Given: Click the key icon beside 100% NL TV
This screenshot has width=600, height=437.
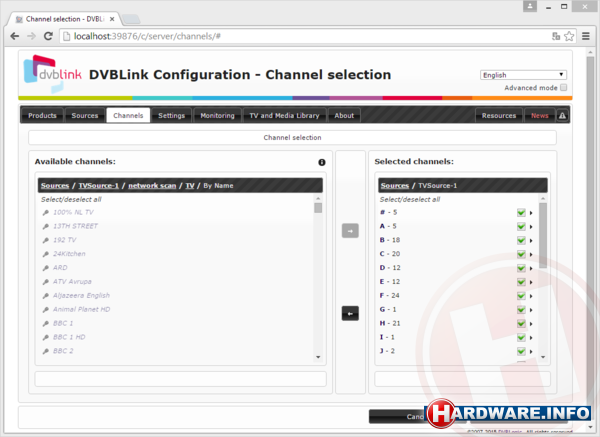Looking at the screenshot, I should click(46, 213).
